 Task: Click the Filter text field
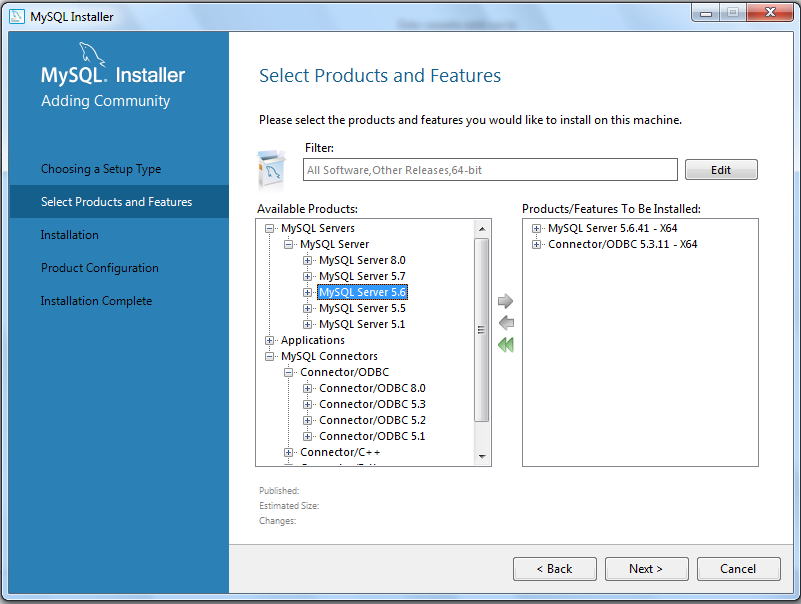pyautogui.click(x=490, y=170)
